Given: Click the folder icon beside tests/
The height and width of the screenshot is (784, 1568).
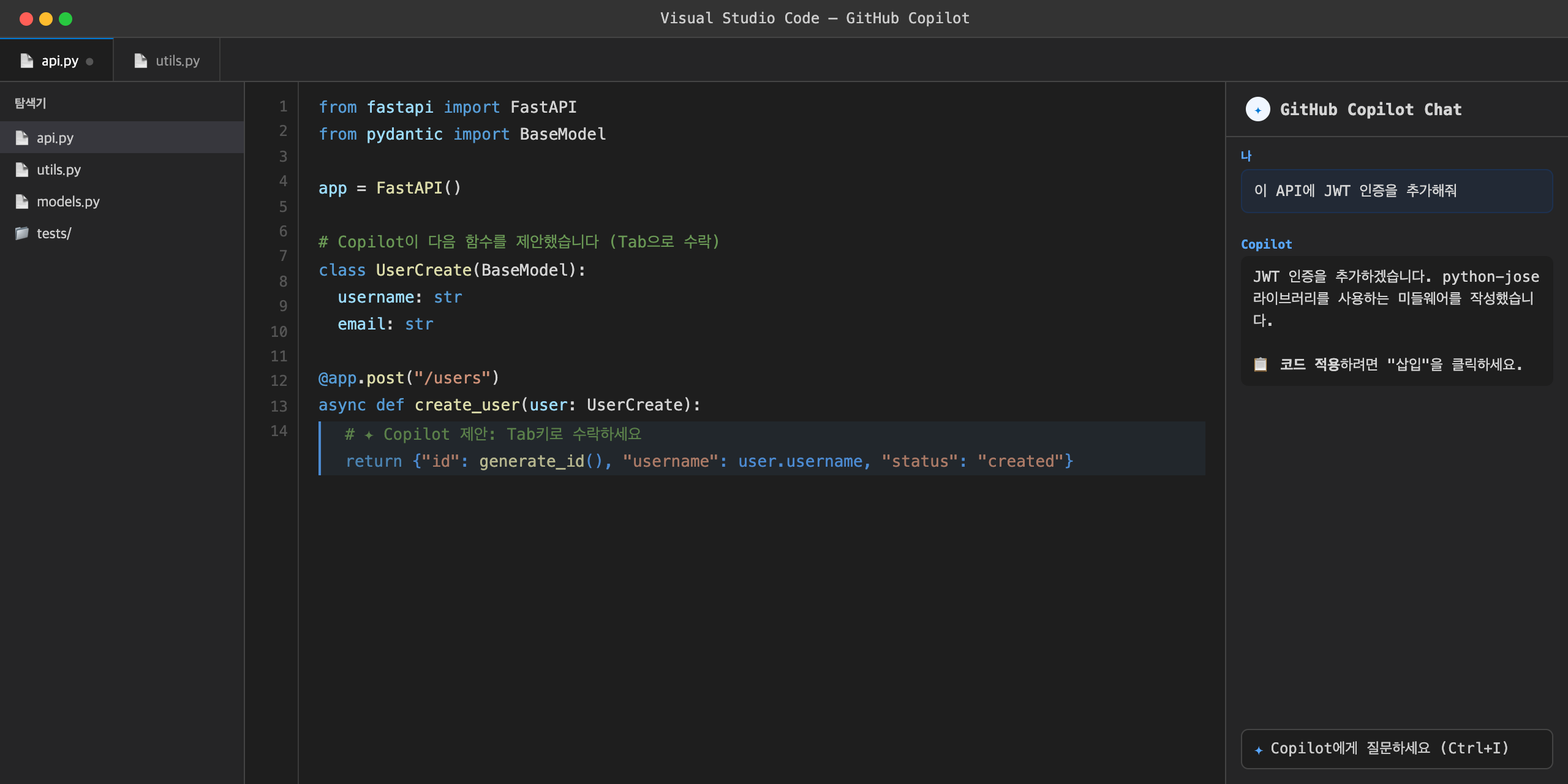Looking at the screenshot, I should click(22, 233).
